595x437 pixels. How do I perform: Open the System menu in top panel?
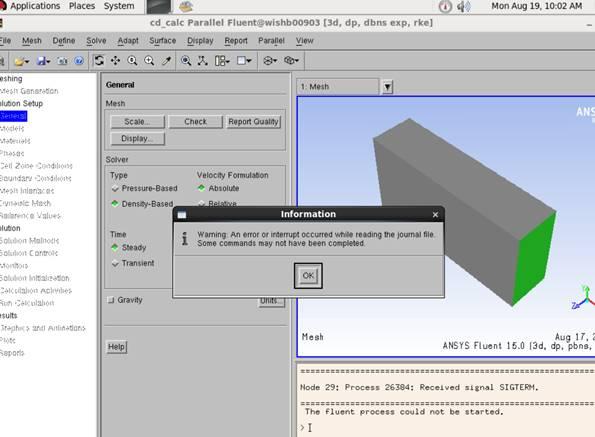[x=119, y=6]
